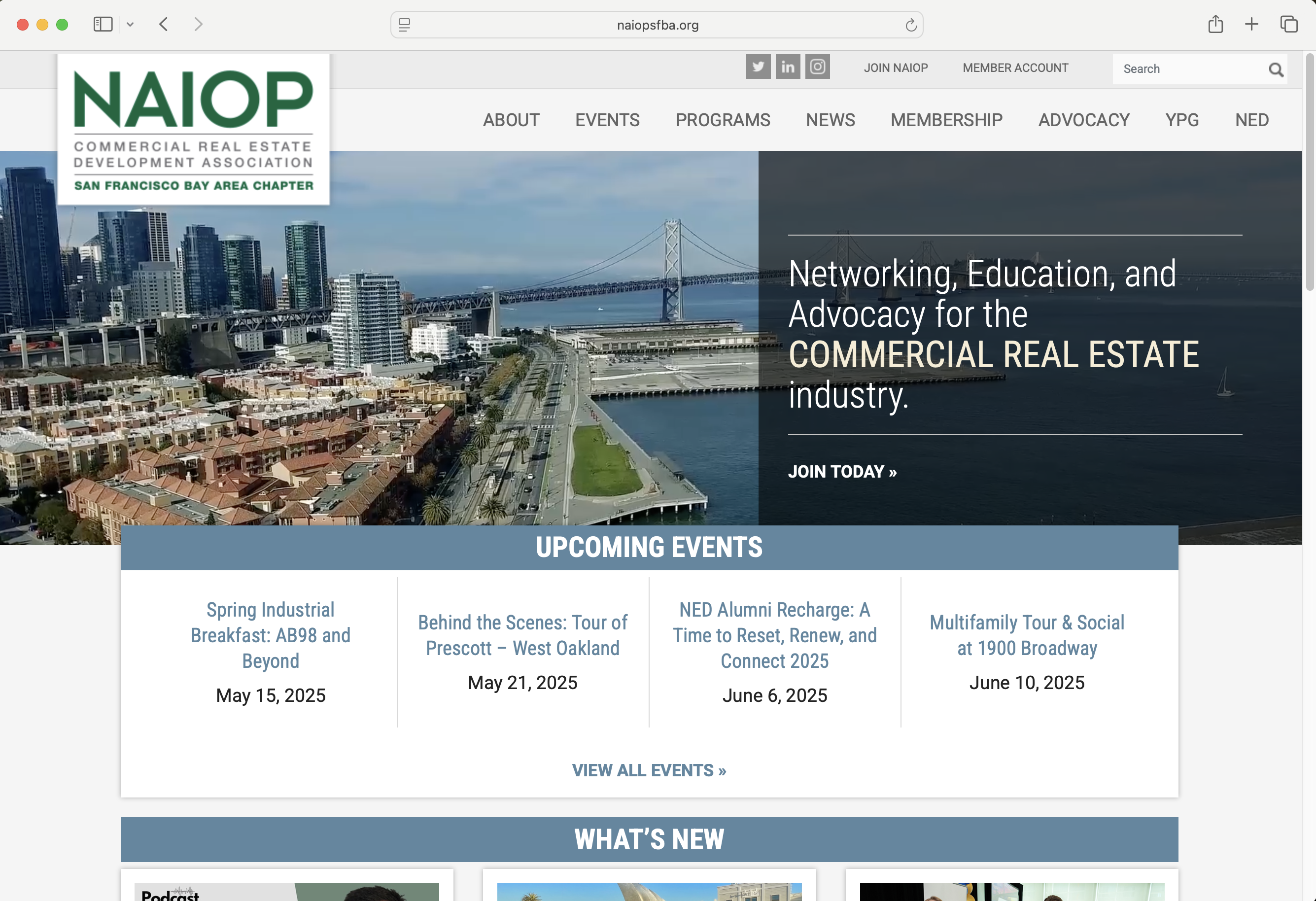Viewport: 1316px width, 901px height.
Task: Open the PROGRAMS menu
Action: [723, 120]
